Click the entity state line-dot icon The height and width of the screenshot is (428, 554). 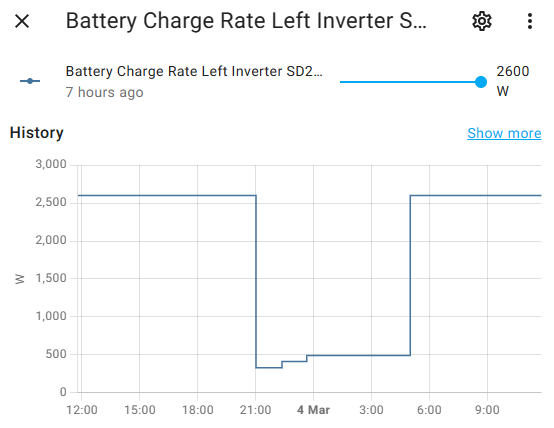[x=30, y=81]
